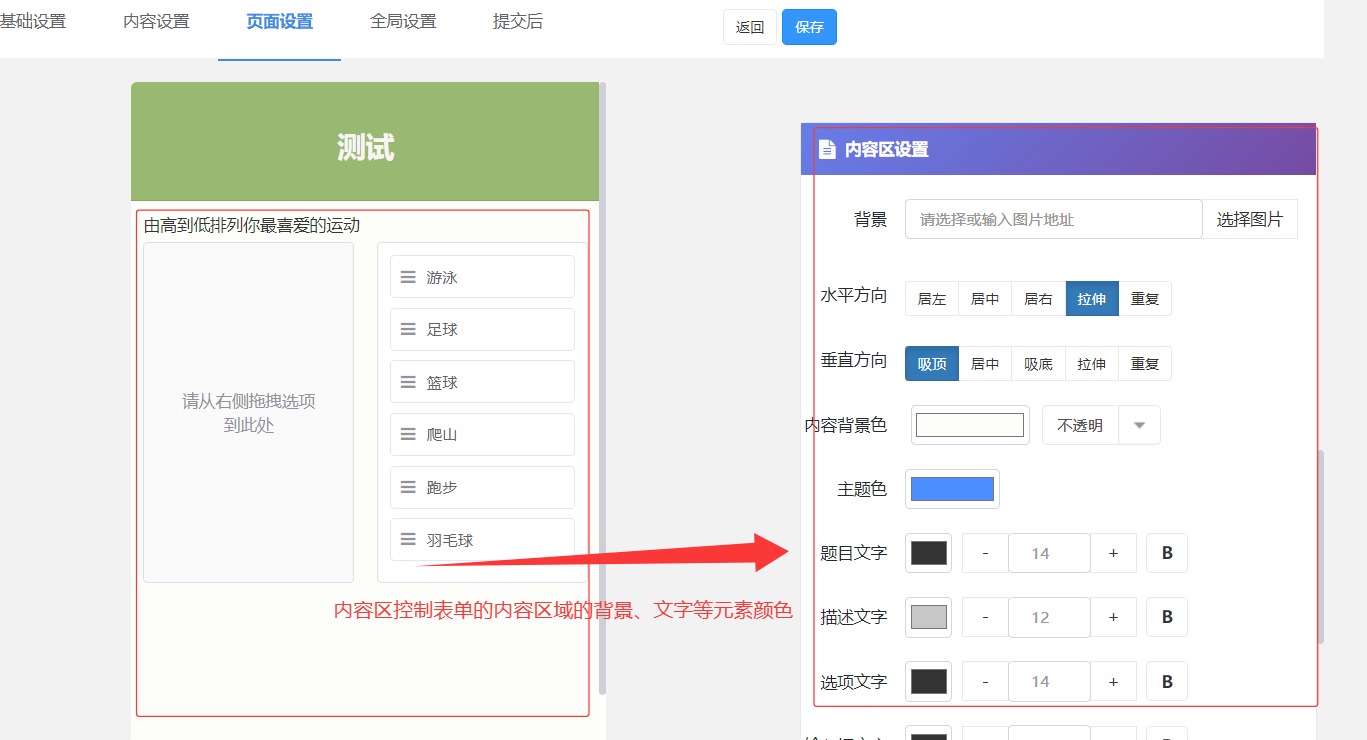The width and height of the screenshot is (1367, 740).
Task: Click drag handle icon beside 篮球
Action: (408, 382)
